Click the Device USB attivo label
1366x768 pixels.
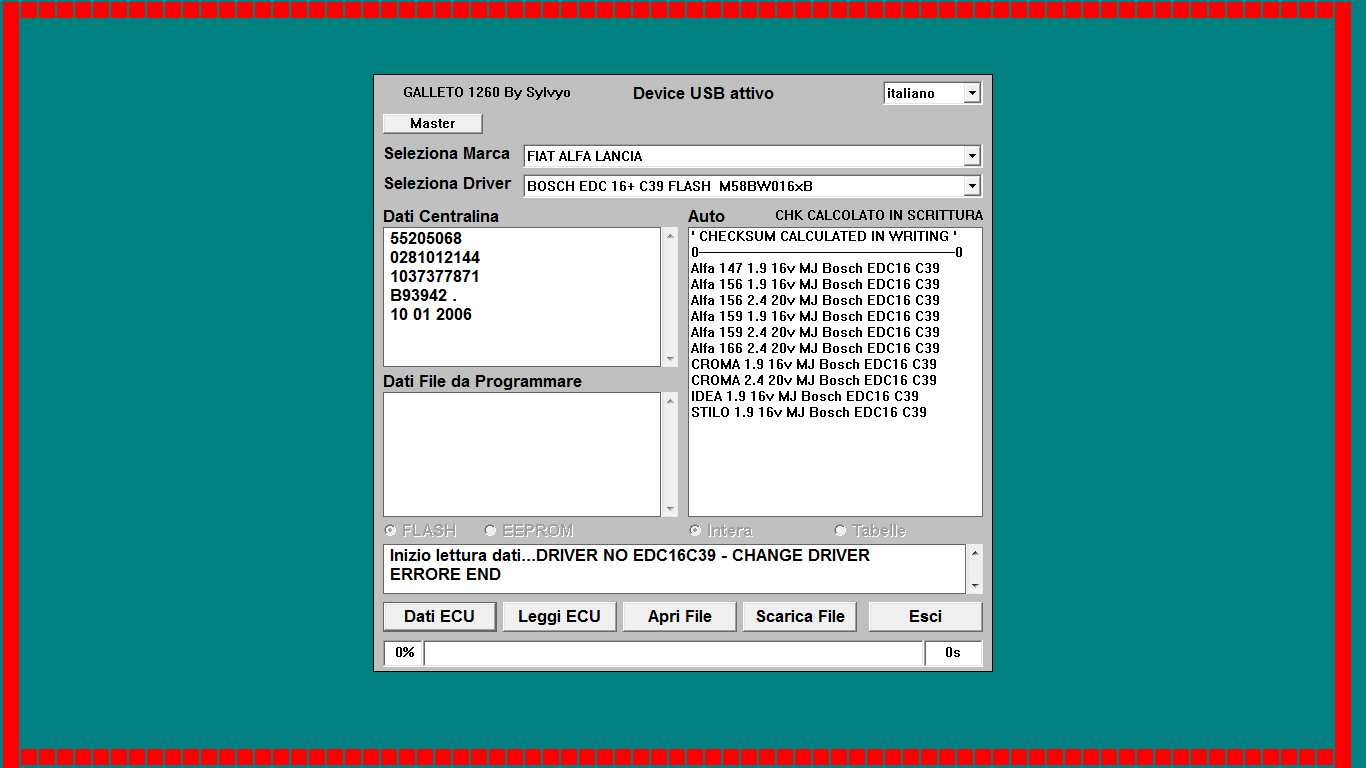click(703, 93)
